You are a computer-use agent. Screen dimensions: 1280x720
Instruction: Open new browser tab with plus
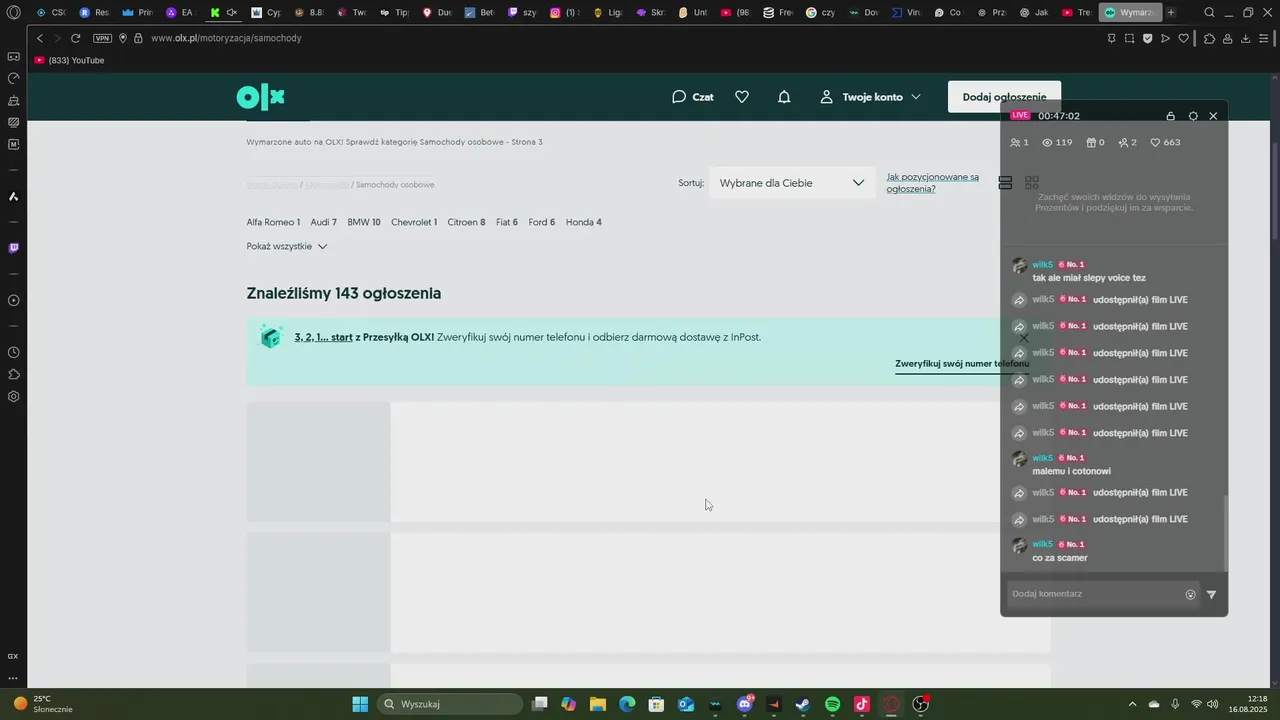(x=1171, y=12)
